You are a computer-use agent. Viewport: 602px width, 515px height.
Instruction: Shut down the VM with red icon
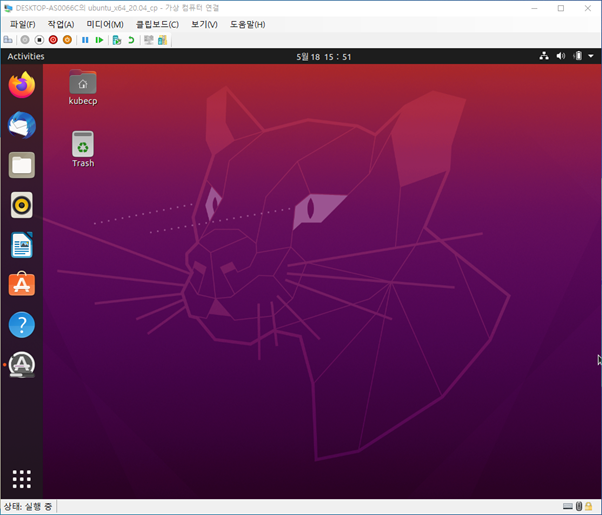tap(53, 40)
